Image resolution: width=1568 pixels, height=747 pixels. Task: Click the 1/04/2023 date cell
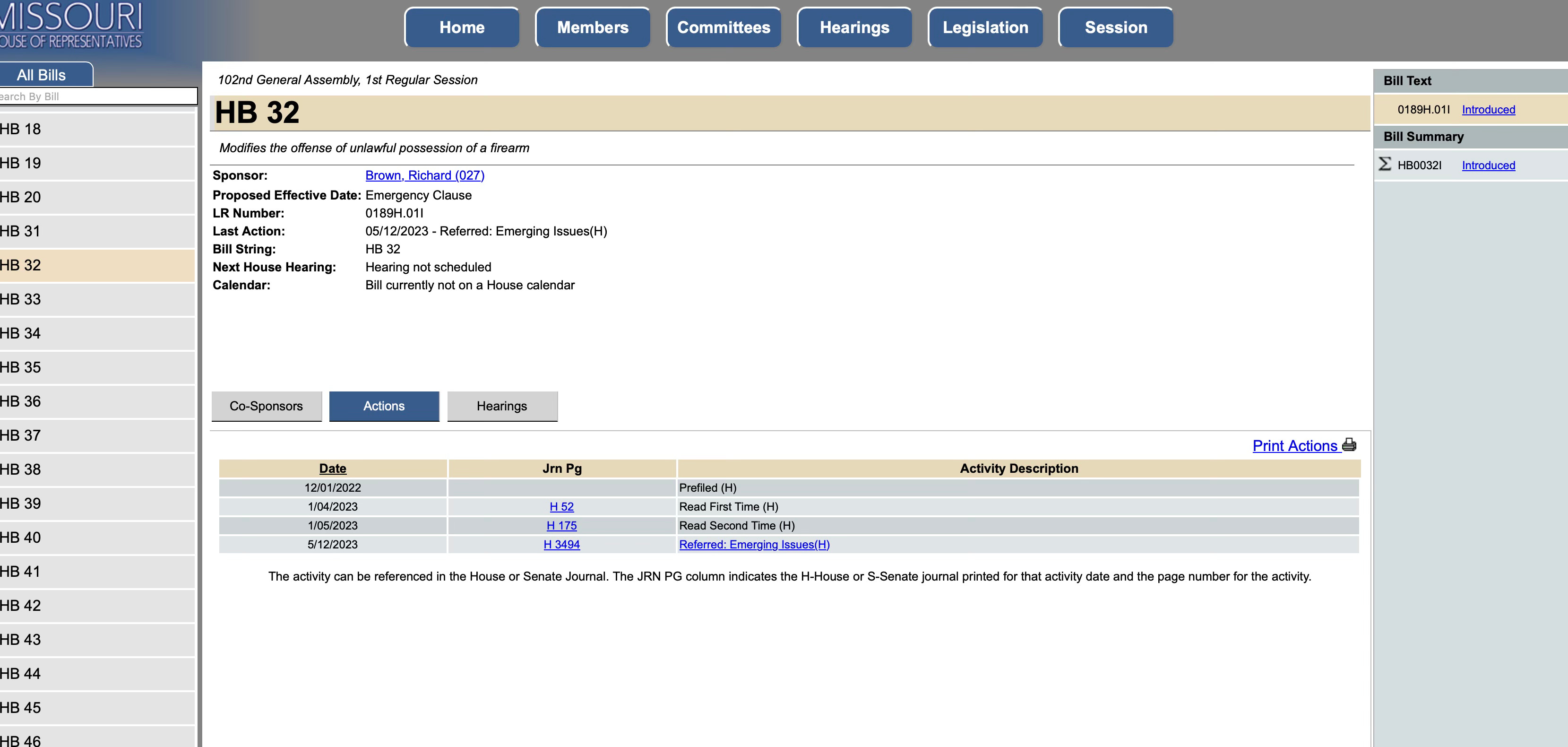332,506
